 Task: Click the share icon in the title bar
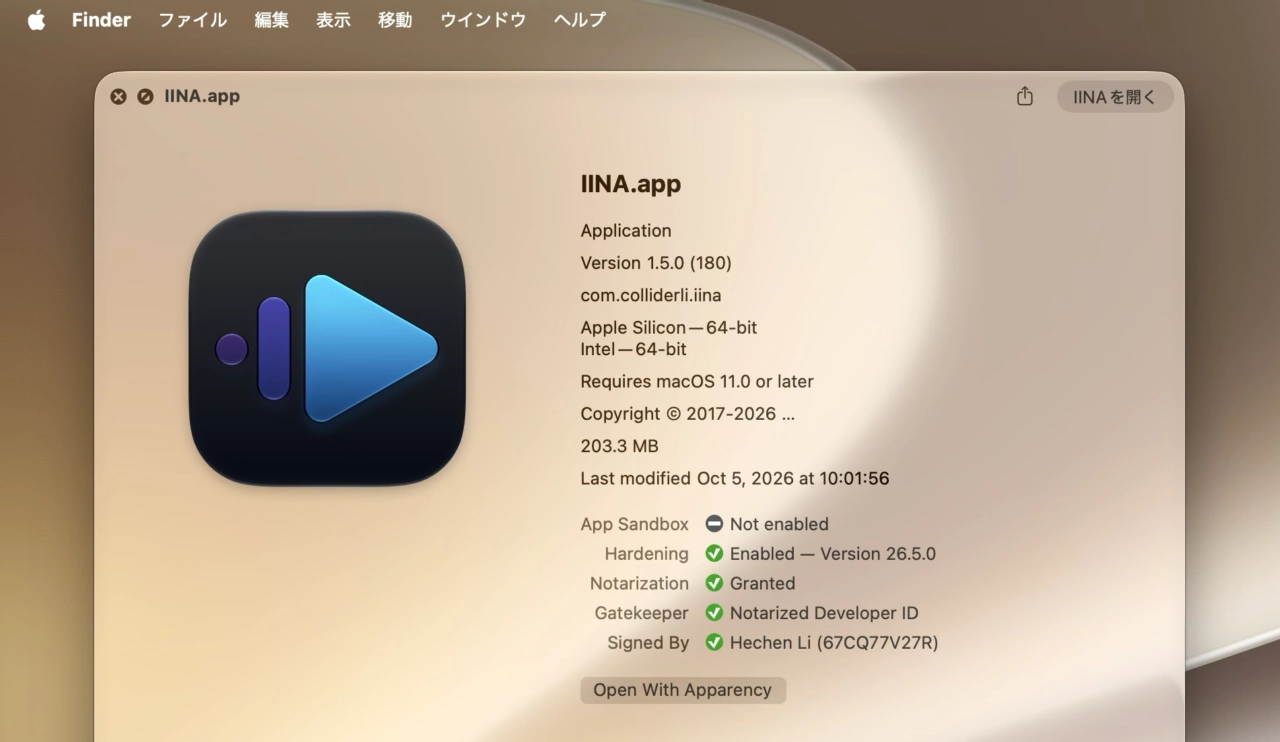point(1024,96)
